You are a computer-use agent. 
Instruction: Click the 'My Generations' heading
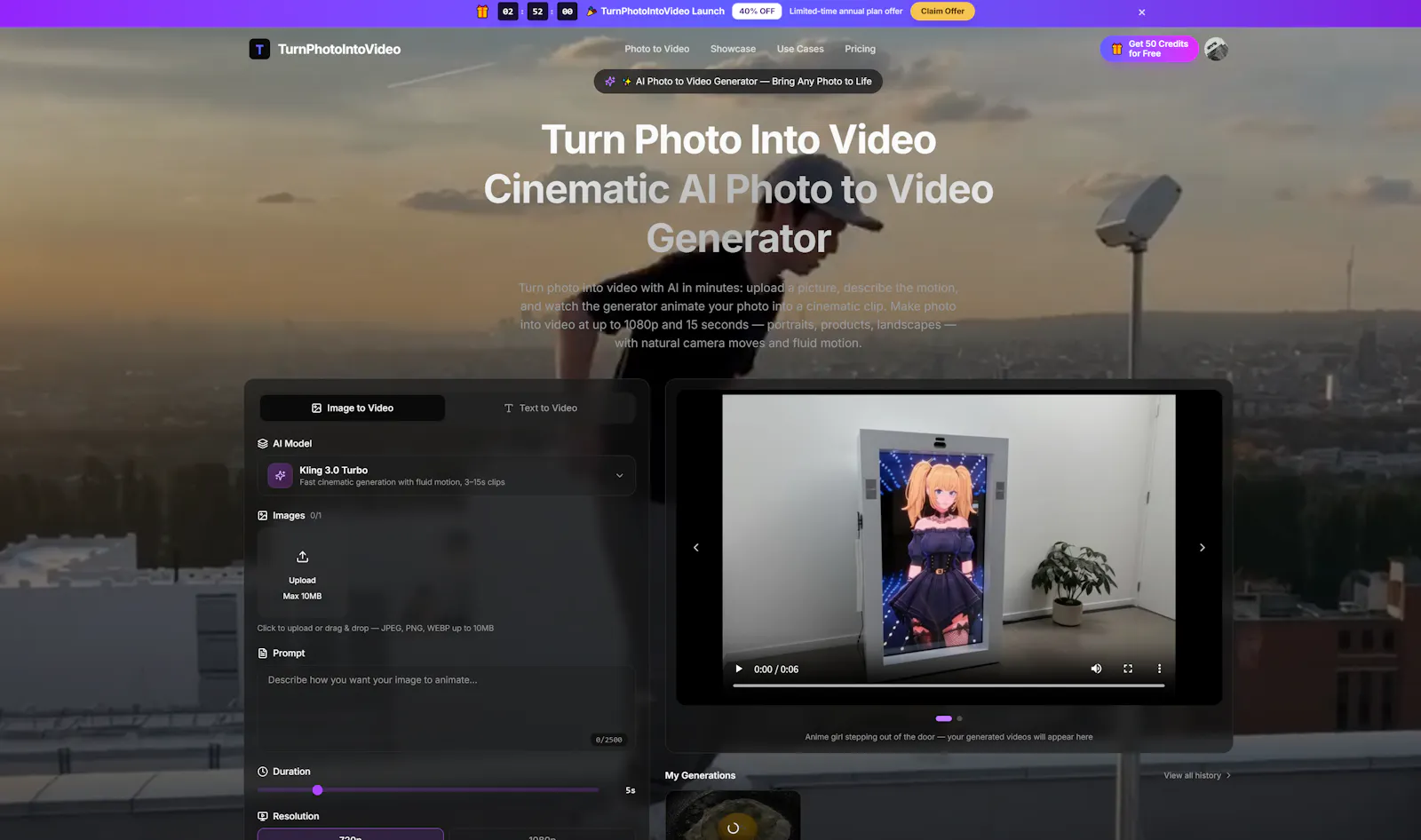700,775
